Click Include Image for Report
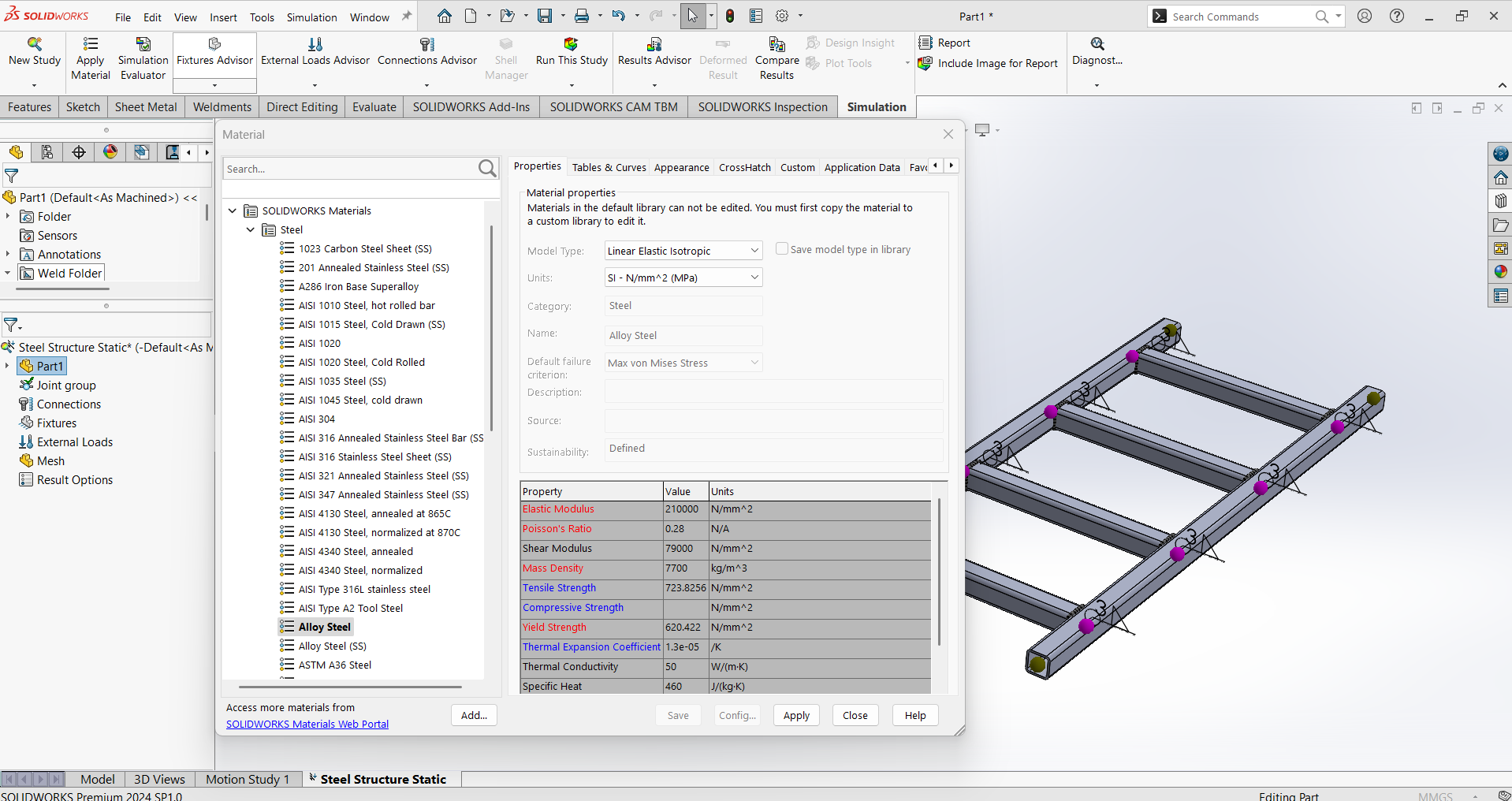 (989, 63)
